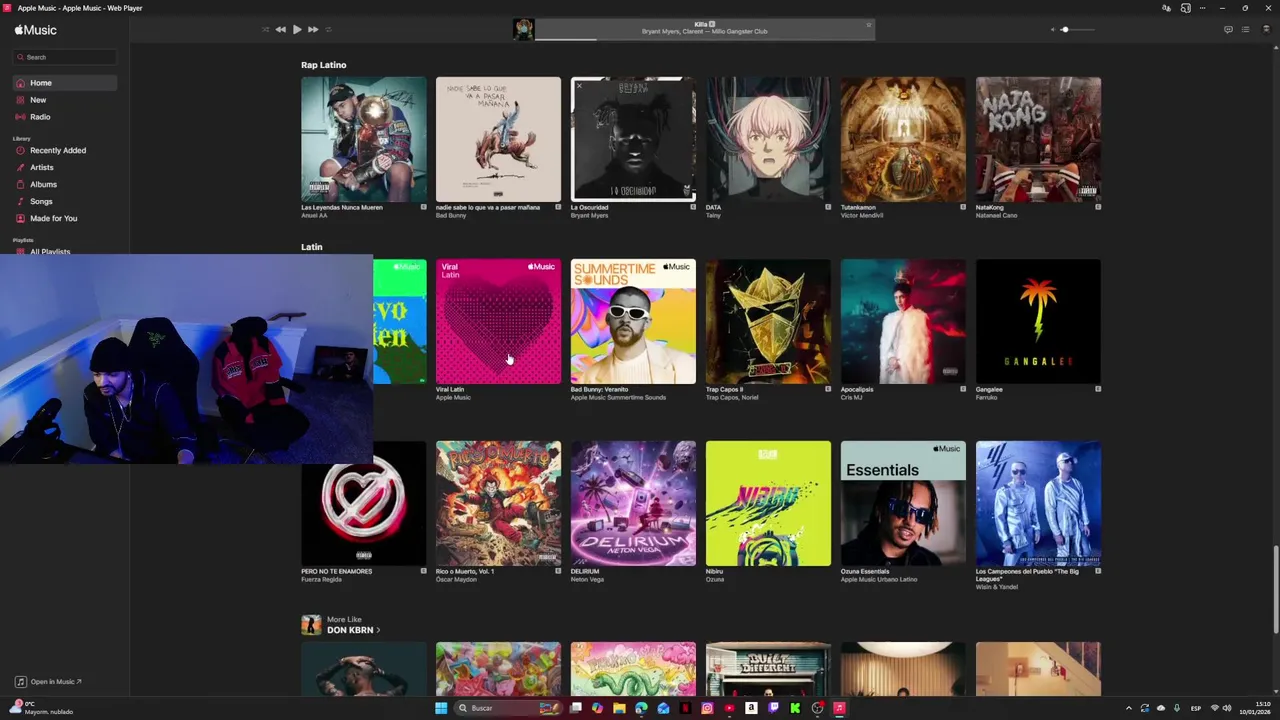Skip to the previous track

(280, 29)
